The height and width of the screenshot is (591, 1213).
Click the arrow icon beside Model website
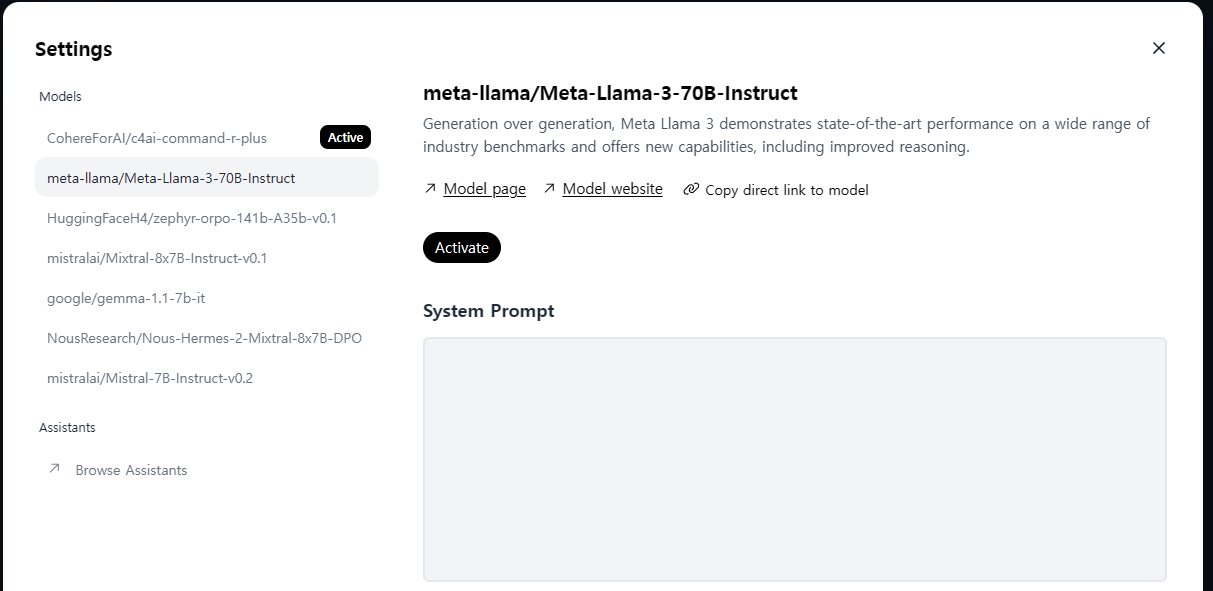[549, 188]
